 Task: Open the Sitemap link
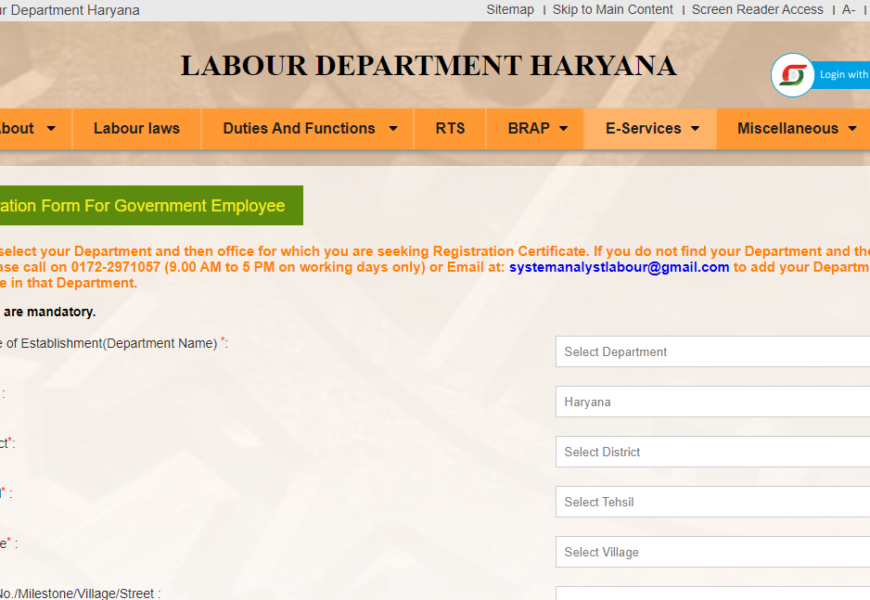[510, 10]
